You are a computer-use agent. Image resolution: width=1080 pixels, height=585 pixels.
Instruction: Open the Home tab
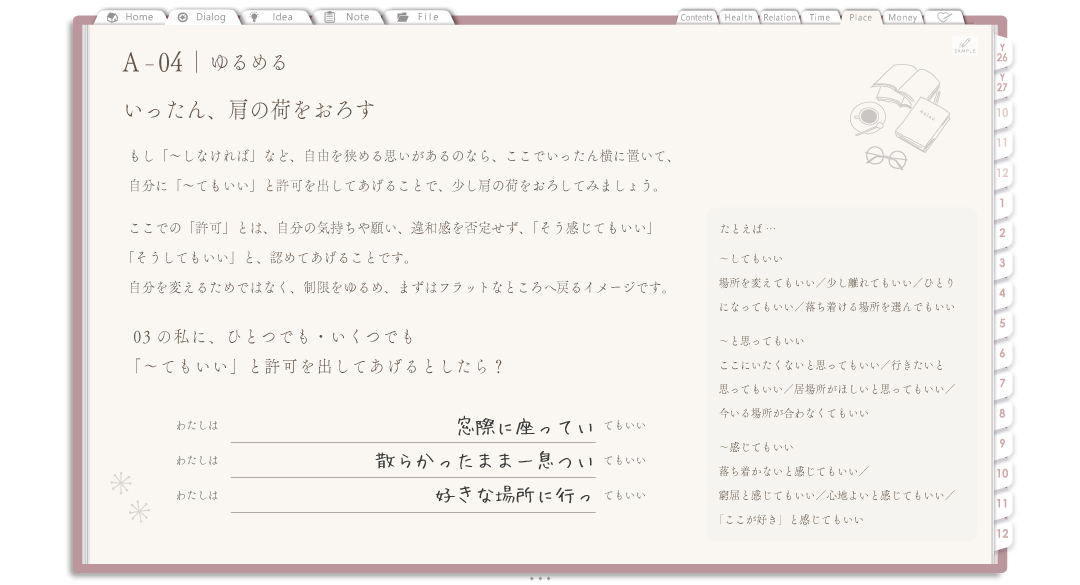[x=130, y=17]
